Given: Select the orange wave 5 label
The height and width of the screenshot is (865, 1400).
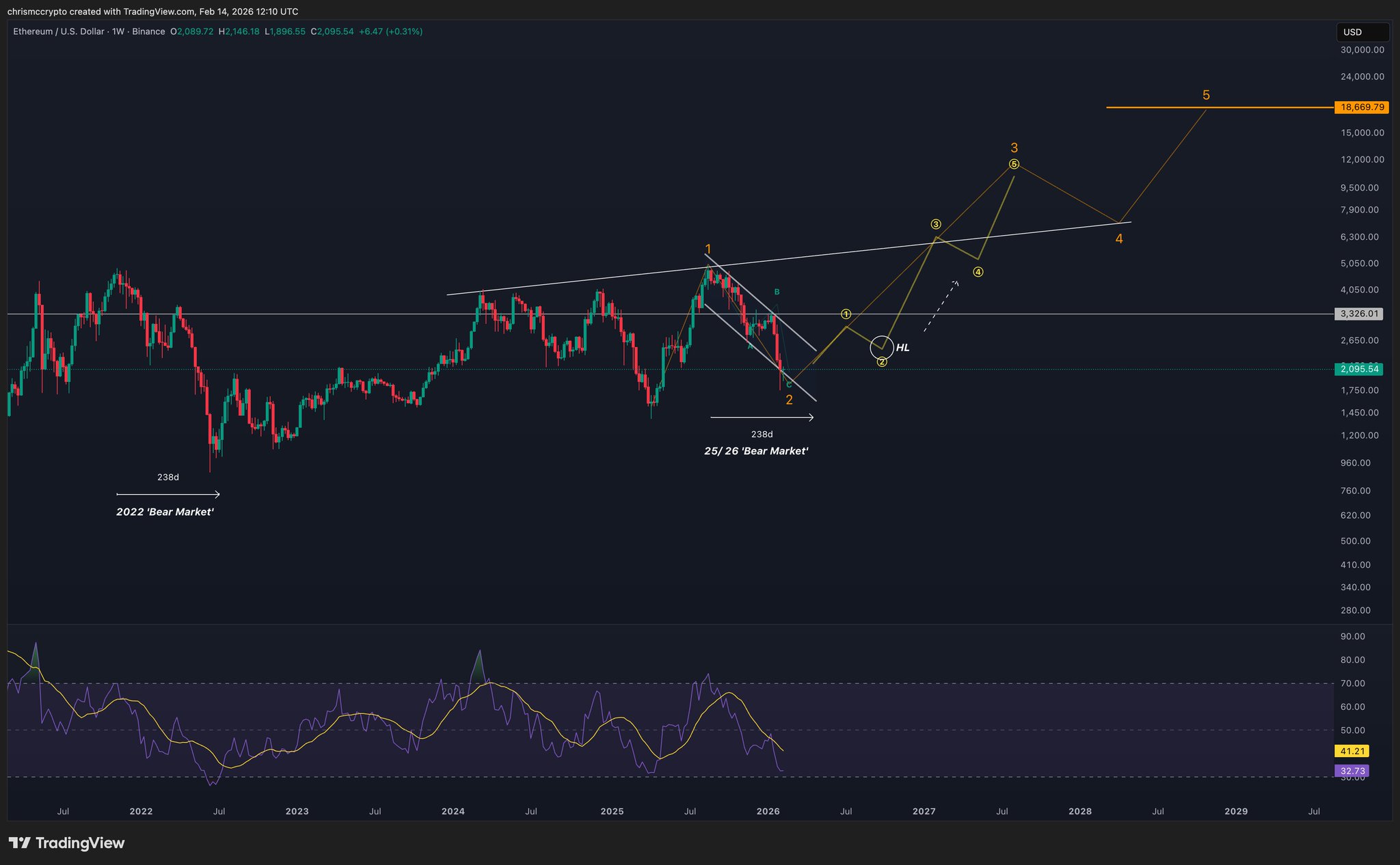Looking at the screenshot, I should pos(1206,95).
